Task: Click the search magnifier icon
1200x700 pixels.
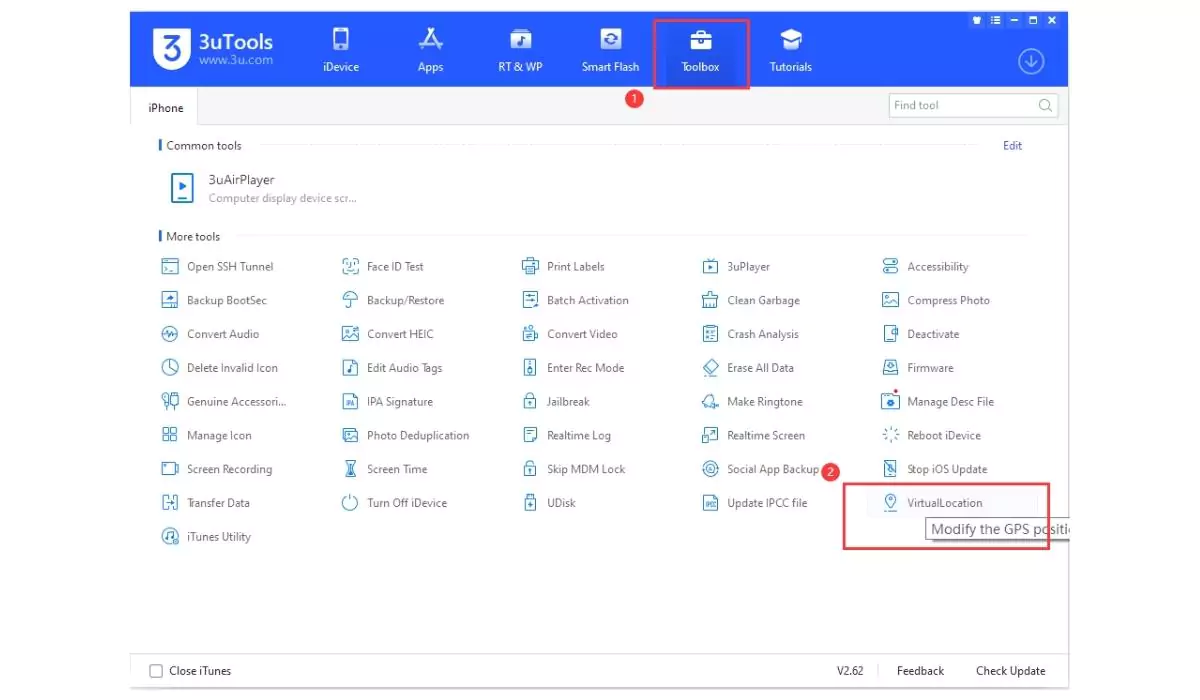Action: pos(1045,106)
